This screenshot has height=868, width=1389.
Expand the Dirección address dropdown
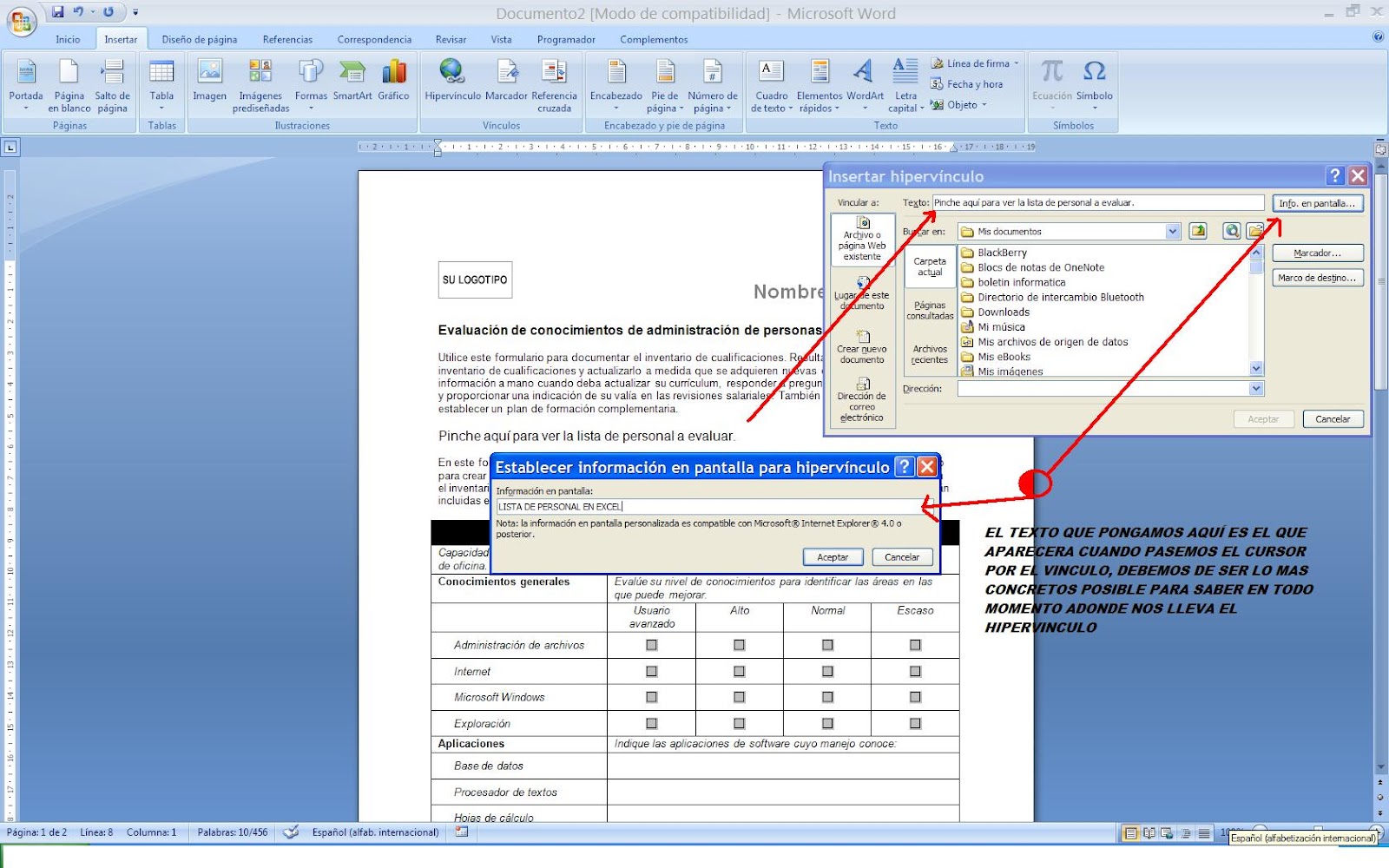click(x=1256, y=389)
